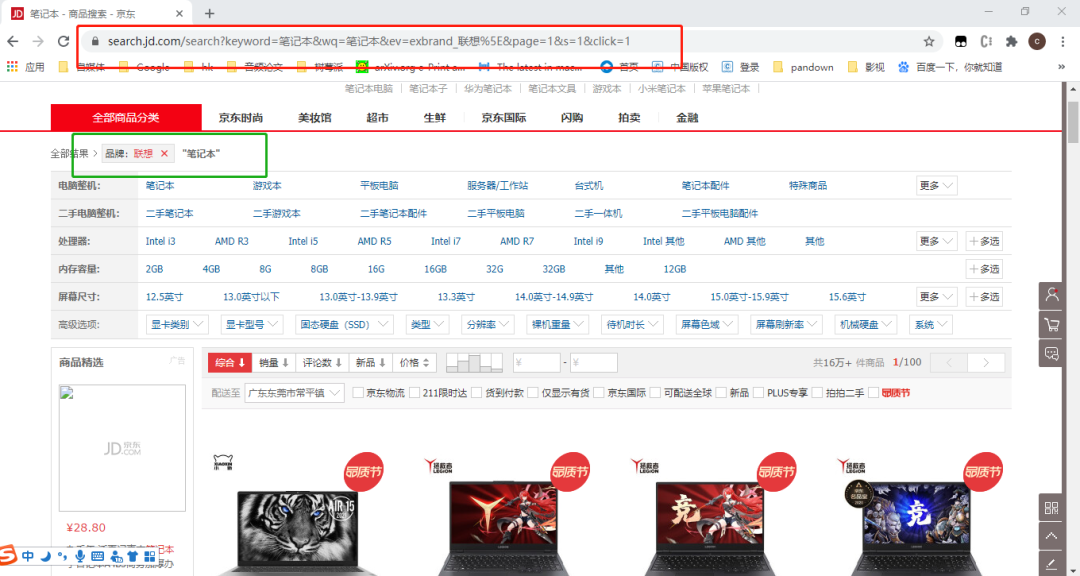
Task: Open shopping cart icon in right sidebar
Action: (x=1052, y=324)
